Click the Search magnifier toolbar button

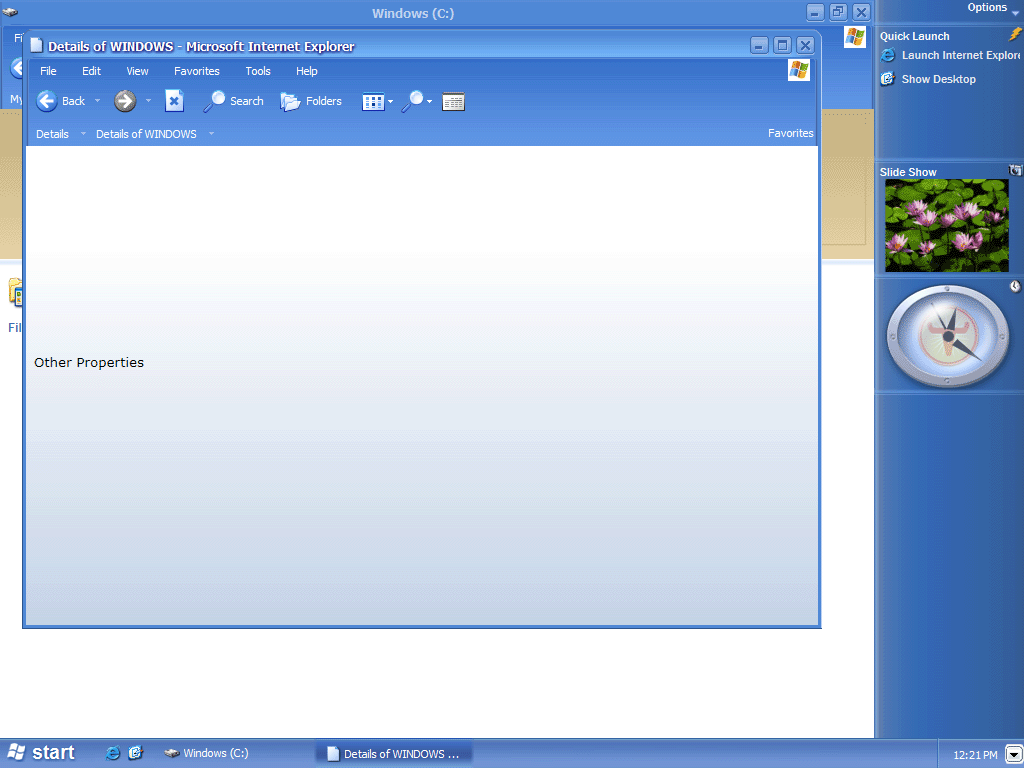(233, 101)
